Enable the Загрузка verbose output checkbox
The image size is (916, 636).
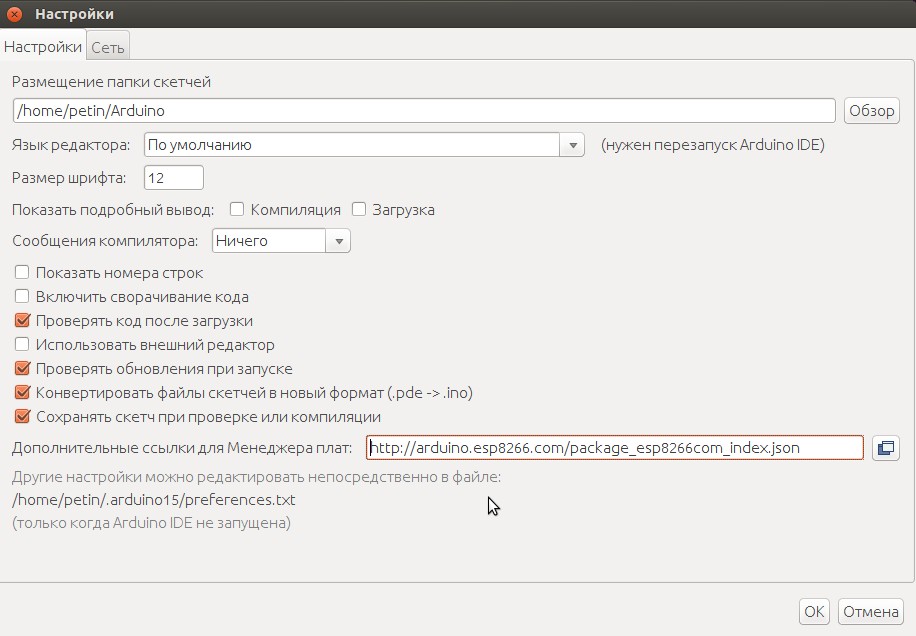click(359, 209)
